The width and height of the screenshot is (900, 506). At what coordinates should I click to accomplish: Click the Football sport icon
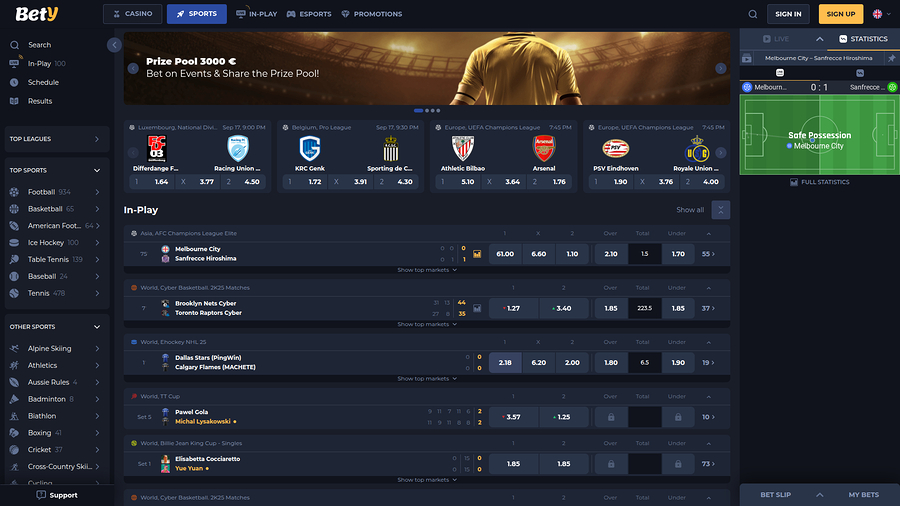(x=14, y=192)
